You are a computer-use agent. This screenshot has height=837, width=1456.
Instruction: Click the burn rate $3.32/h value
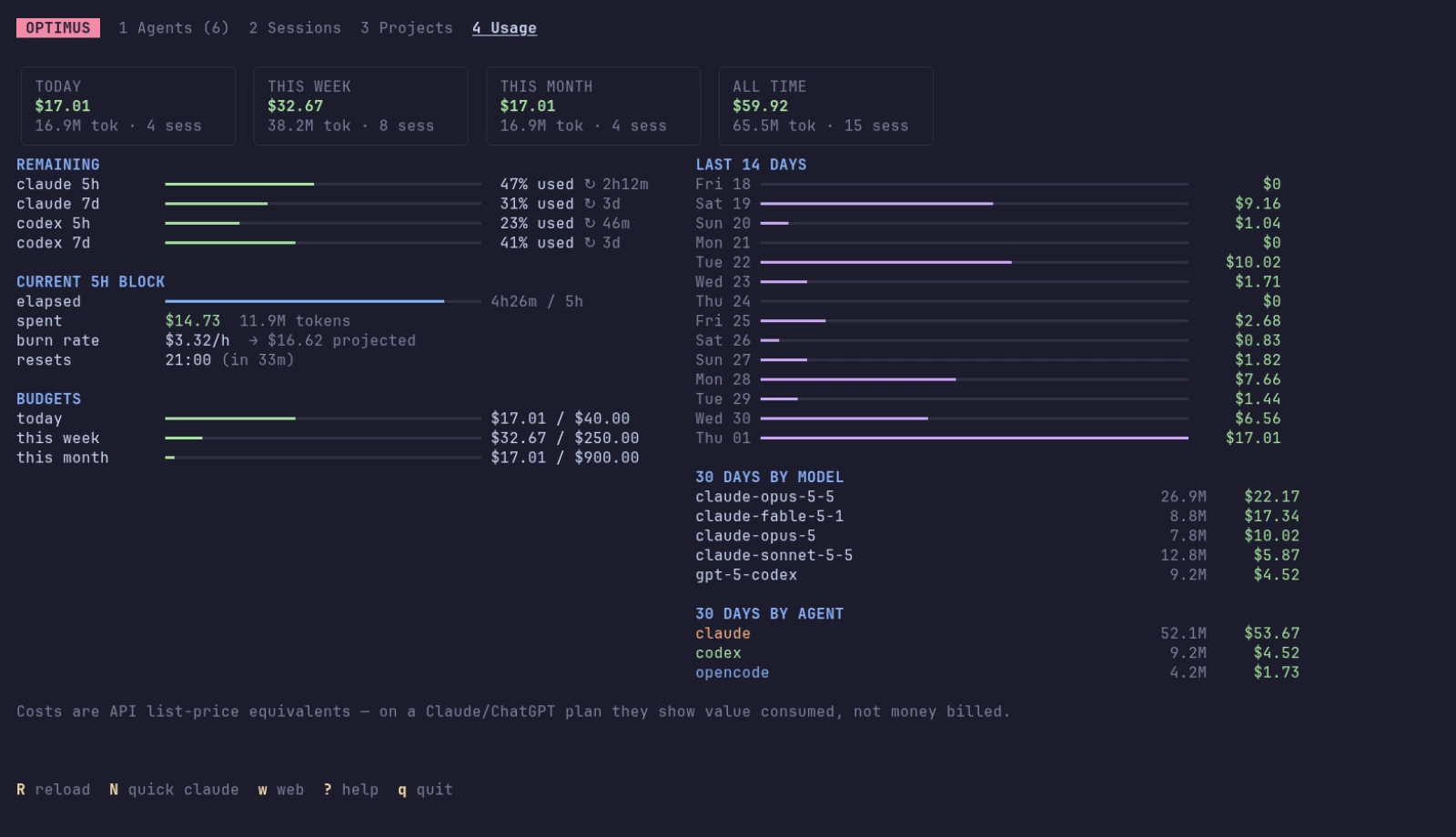197,340
